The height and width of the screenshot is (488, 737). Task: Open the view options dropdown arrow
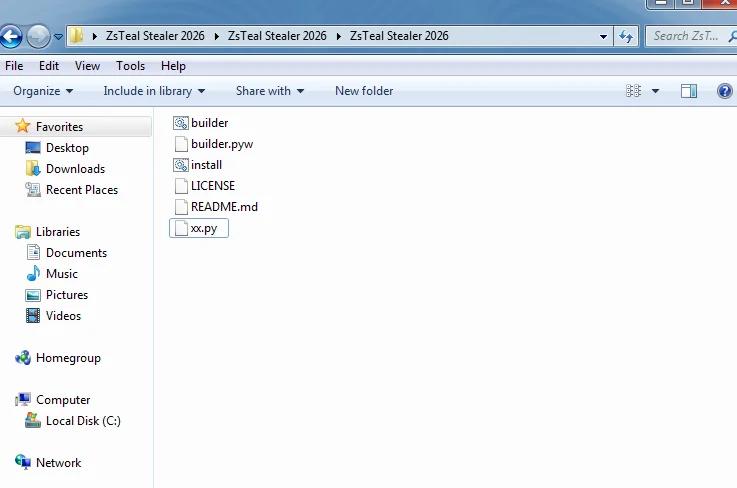(656, 91)
